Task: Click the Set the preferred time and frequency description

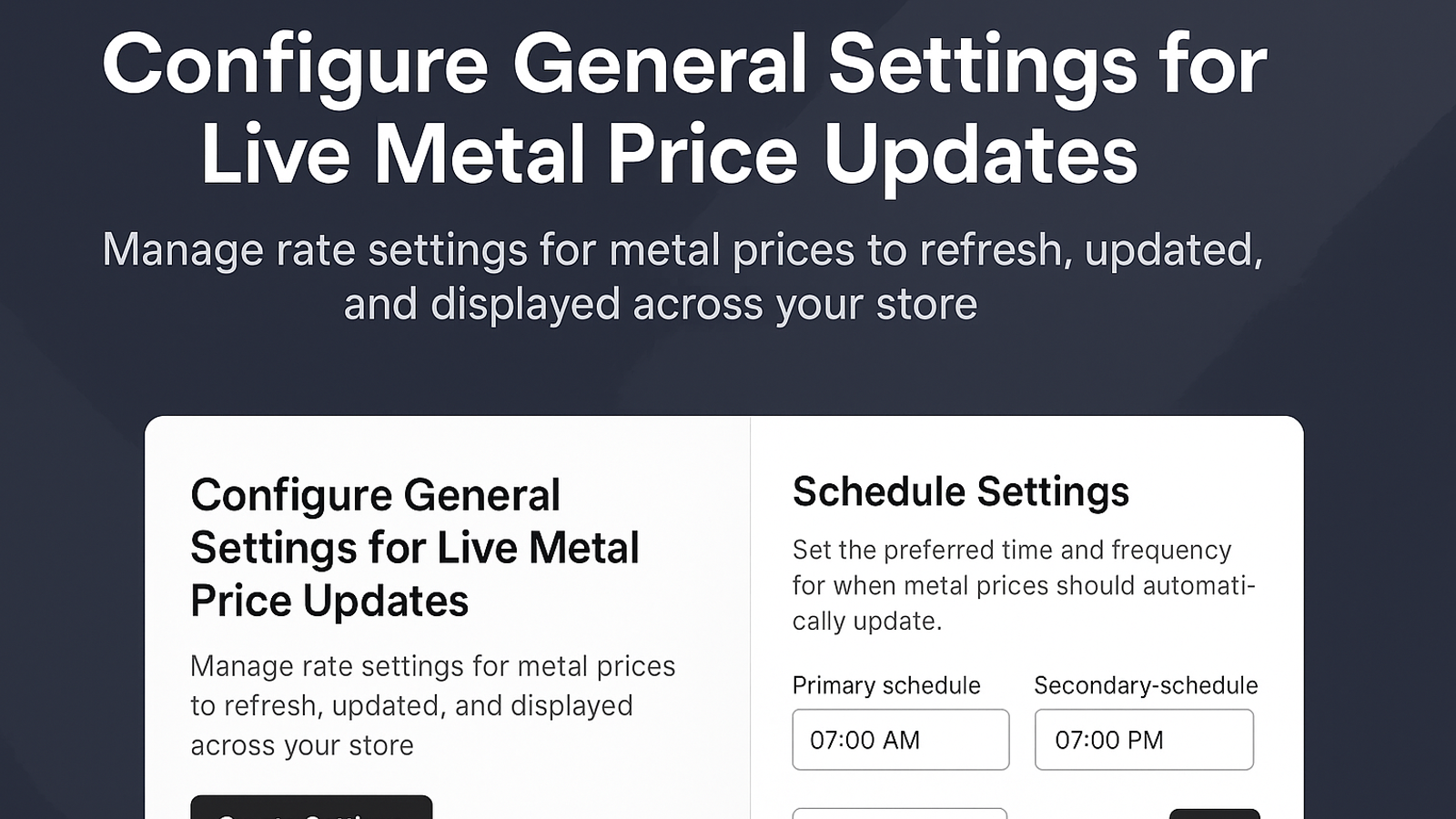Action: point(1024,585)
